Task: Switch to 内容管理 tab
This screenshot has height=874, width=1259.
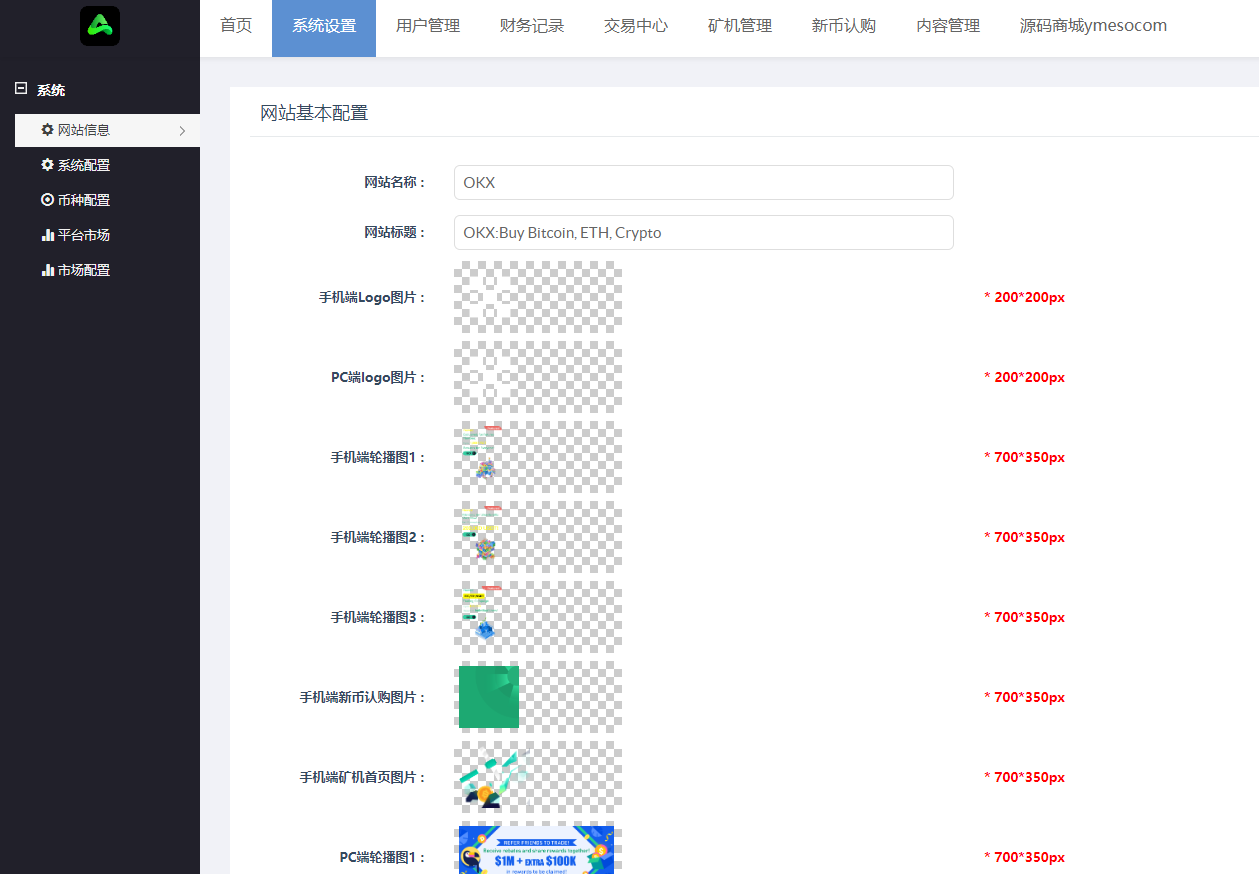Action: pyautogui.click(x=948, y=26)
